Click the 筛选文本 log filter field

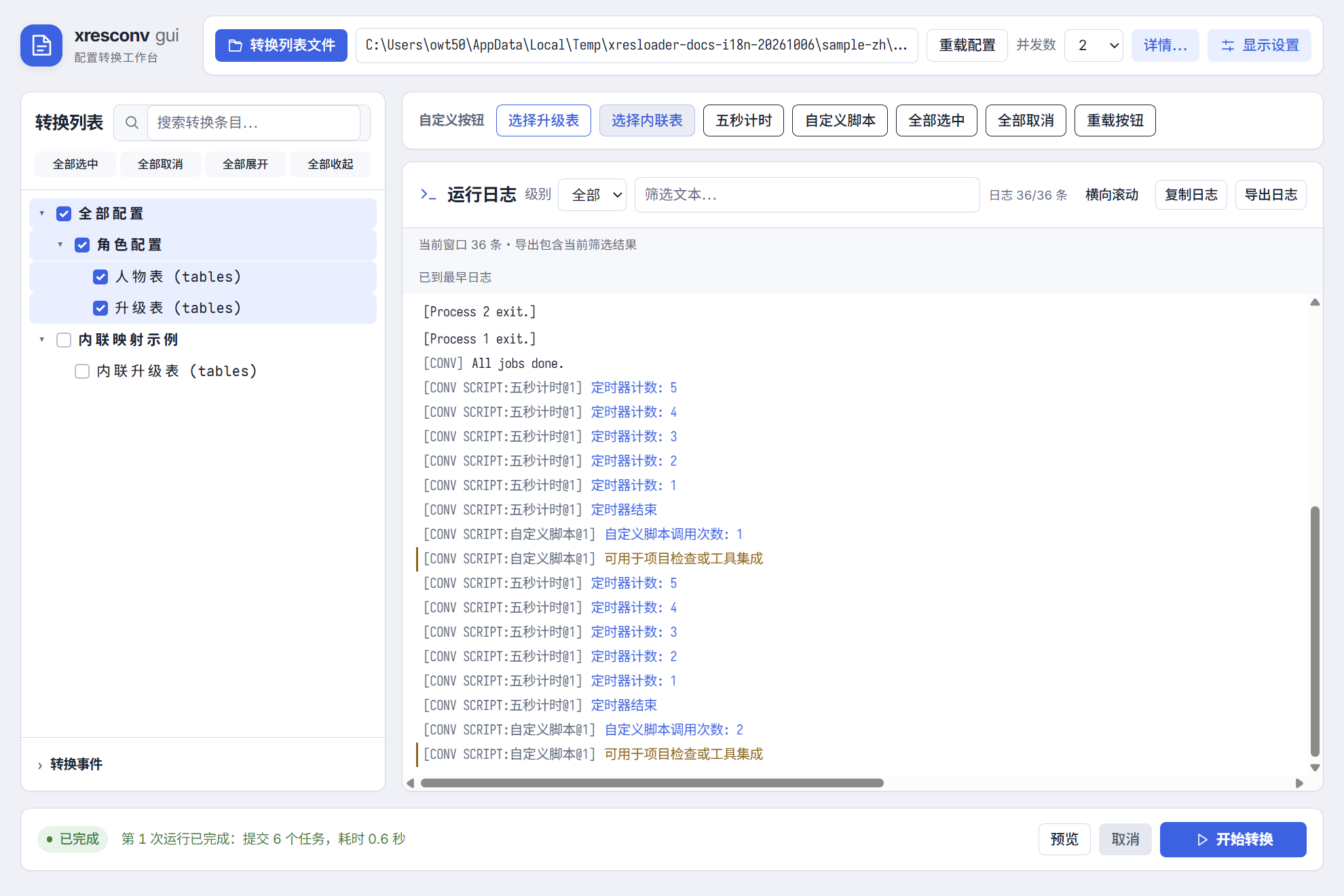click(806, 195)
